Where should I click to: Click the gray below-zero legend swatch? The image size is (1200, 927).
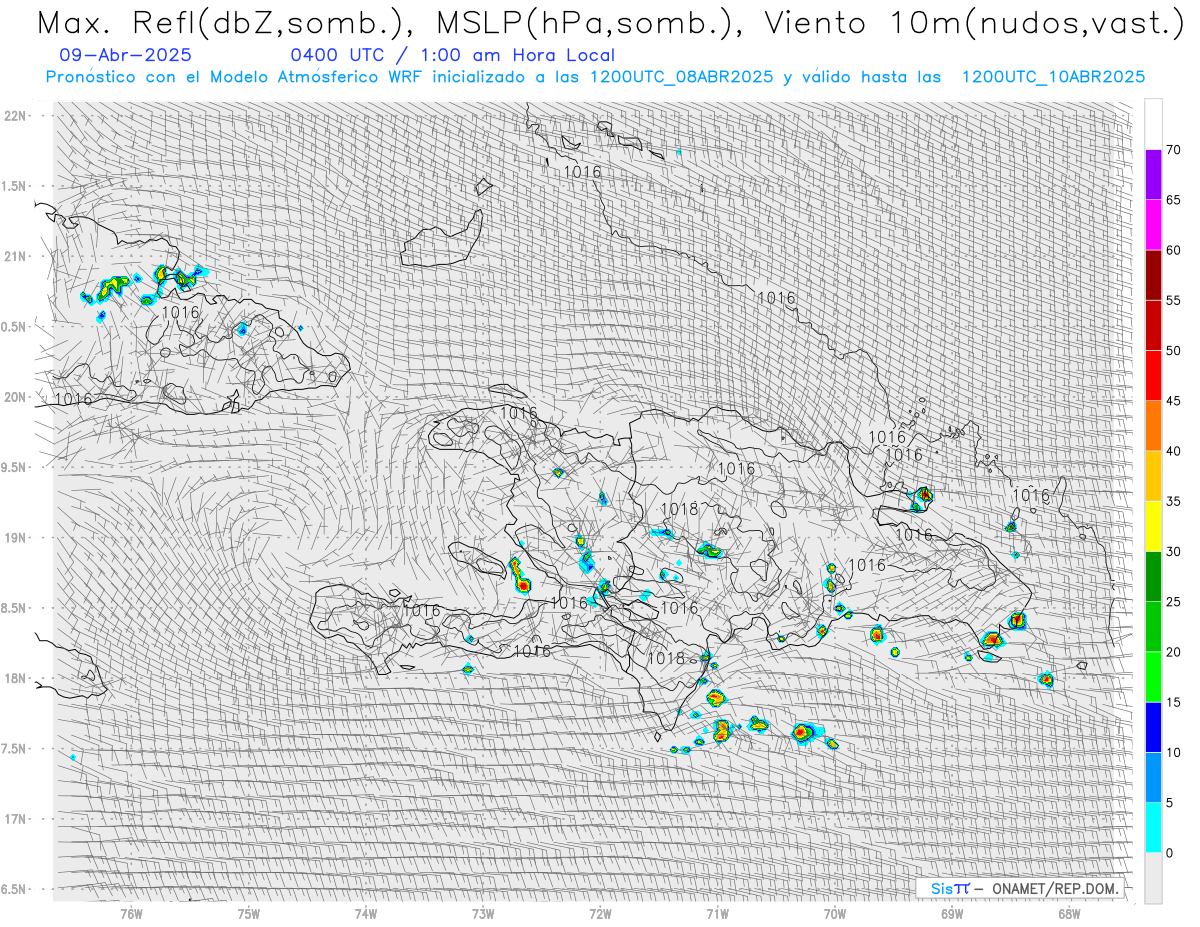coord(1153,877)
